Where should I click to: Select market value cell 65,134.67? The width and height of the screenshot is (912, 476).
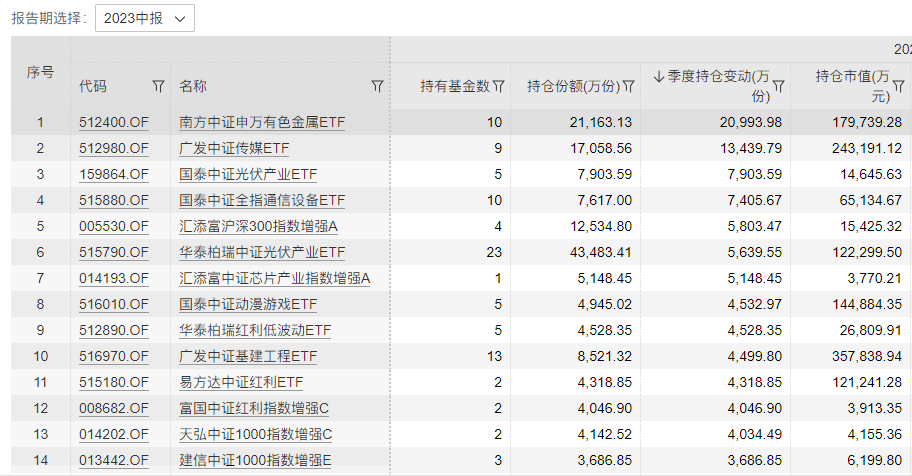coord(870,200)
